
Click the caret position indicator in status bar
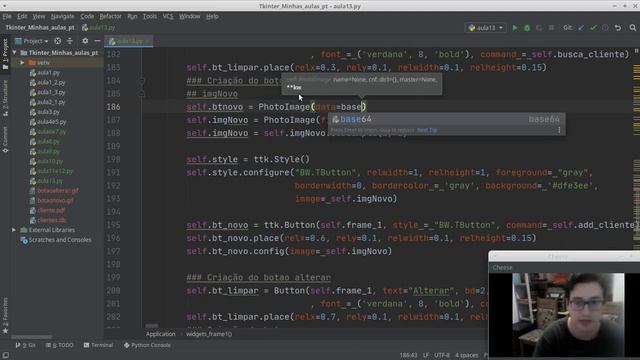pyautogui.click(x=409, y=355)
